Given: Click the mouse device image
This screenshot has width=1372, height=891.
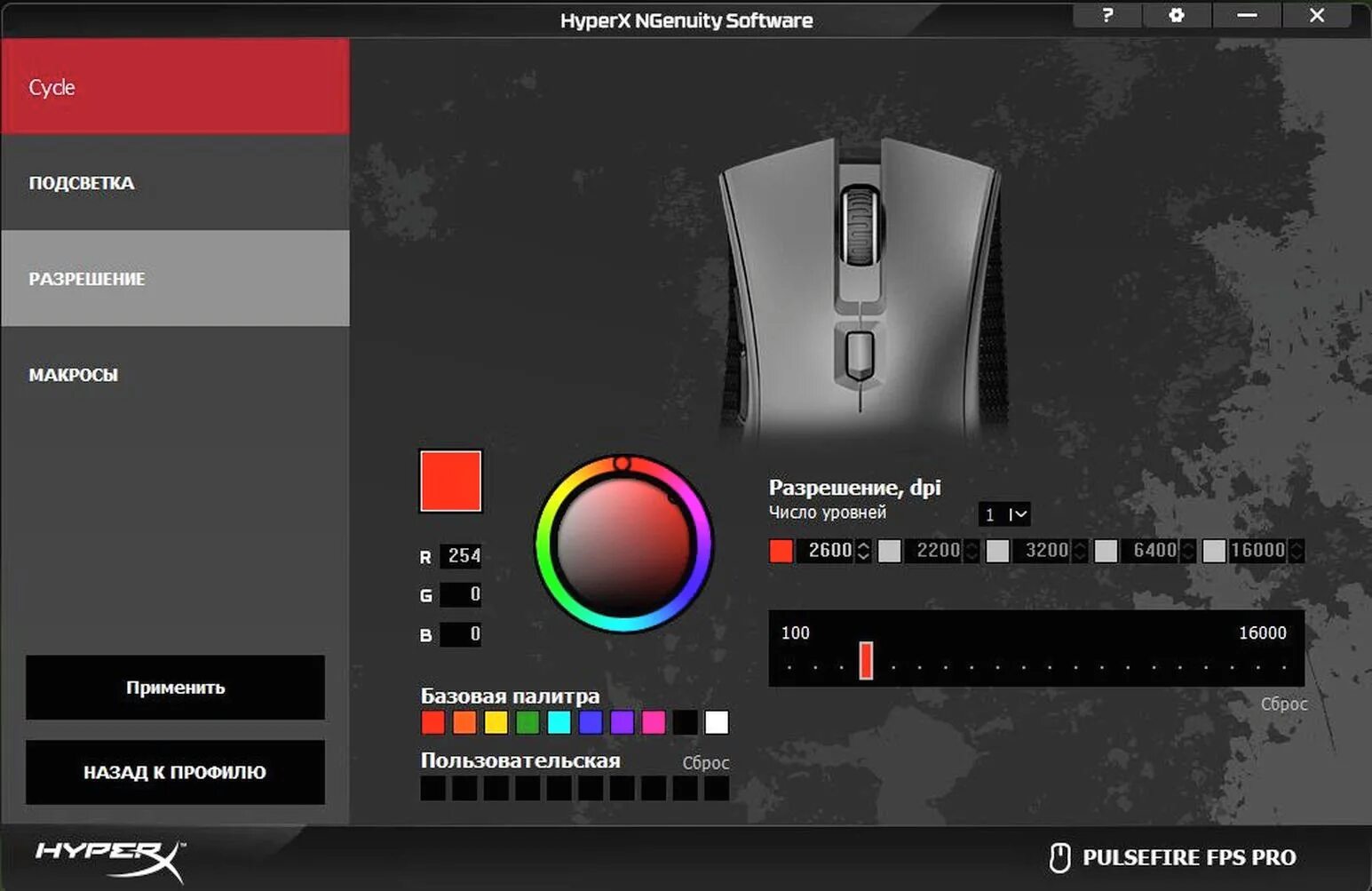Looking at the screenshot, I should click(x=860, y=289).
